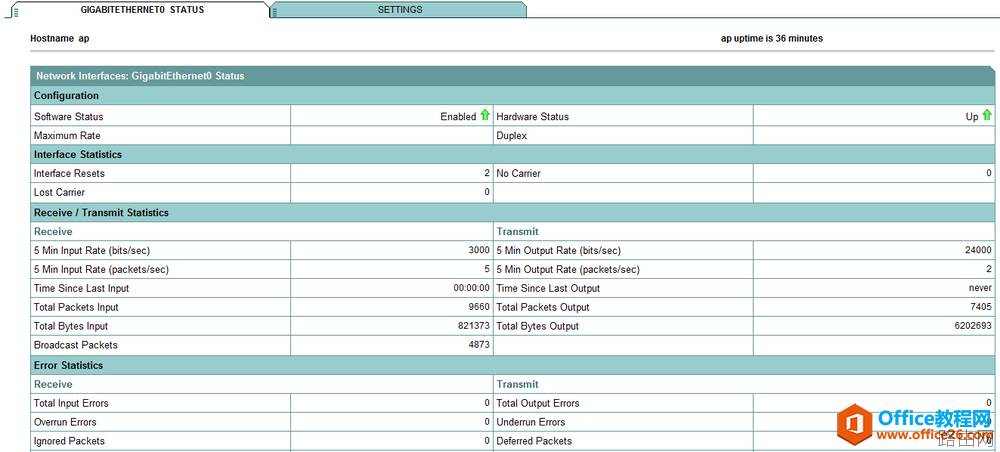Click the output rate value 24000
The width and height of the screenshot is (1000, 452).
(x=978, y=251)
